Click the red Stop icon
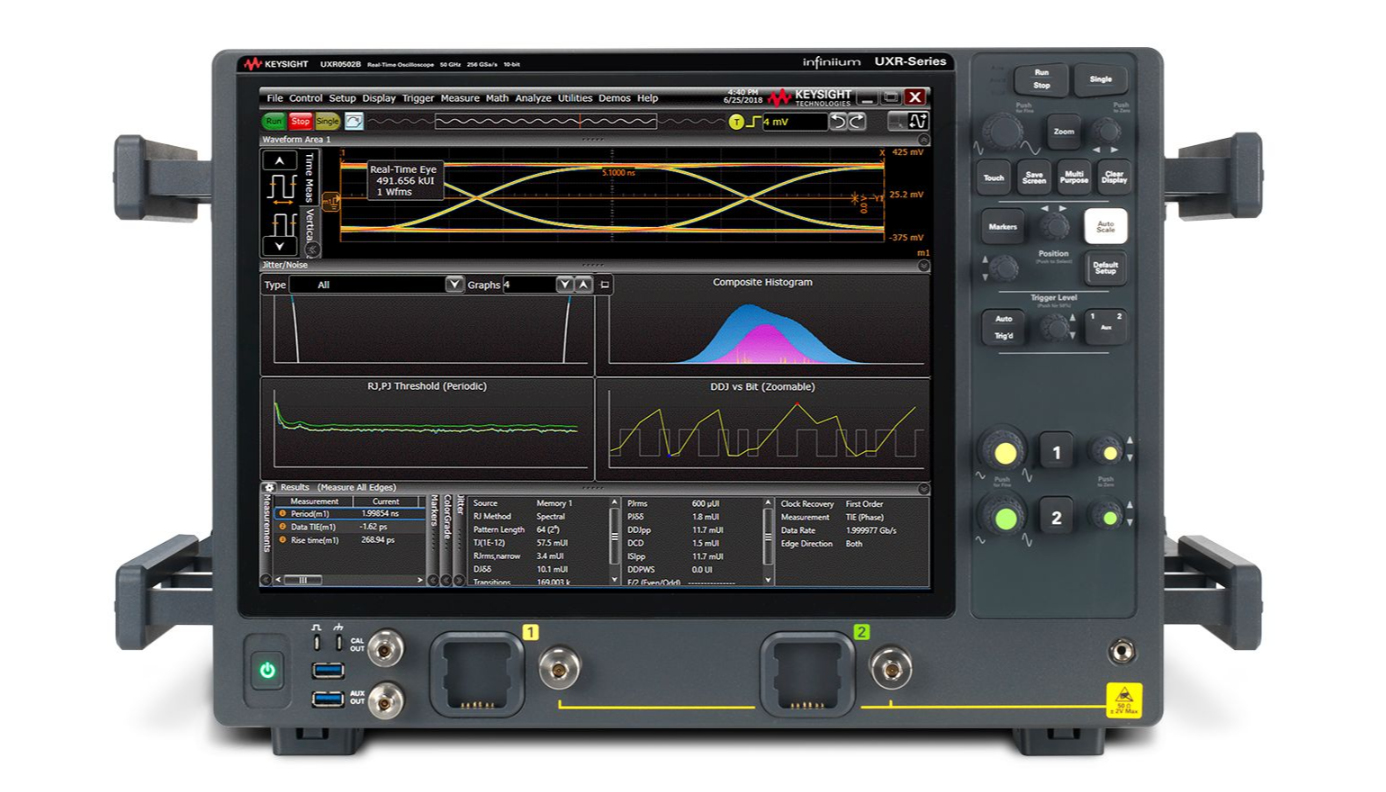The height and width of the screenshot is (792, 1386). pos(299,119)
